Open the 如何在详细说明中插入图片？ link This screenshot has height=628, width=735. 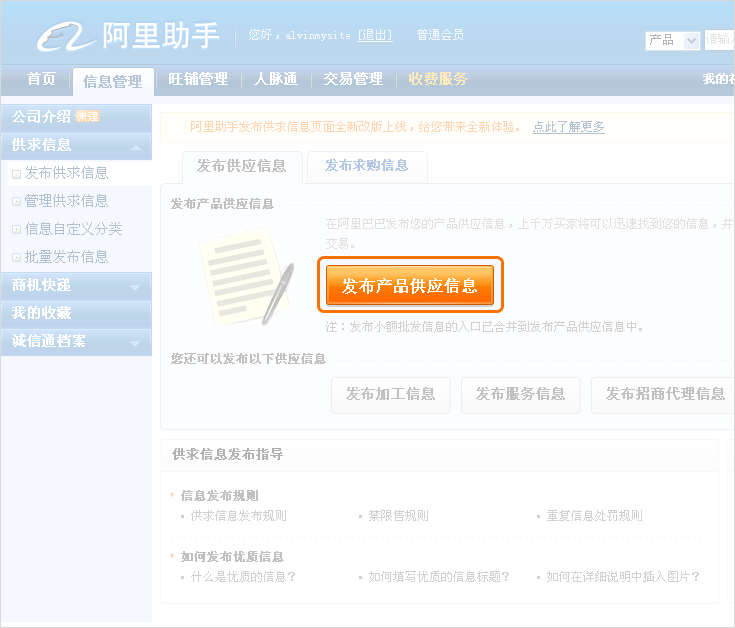point(623,577)
